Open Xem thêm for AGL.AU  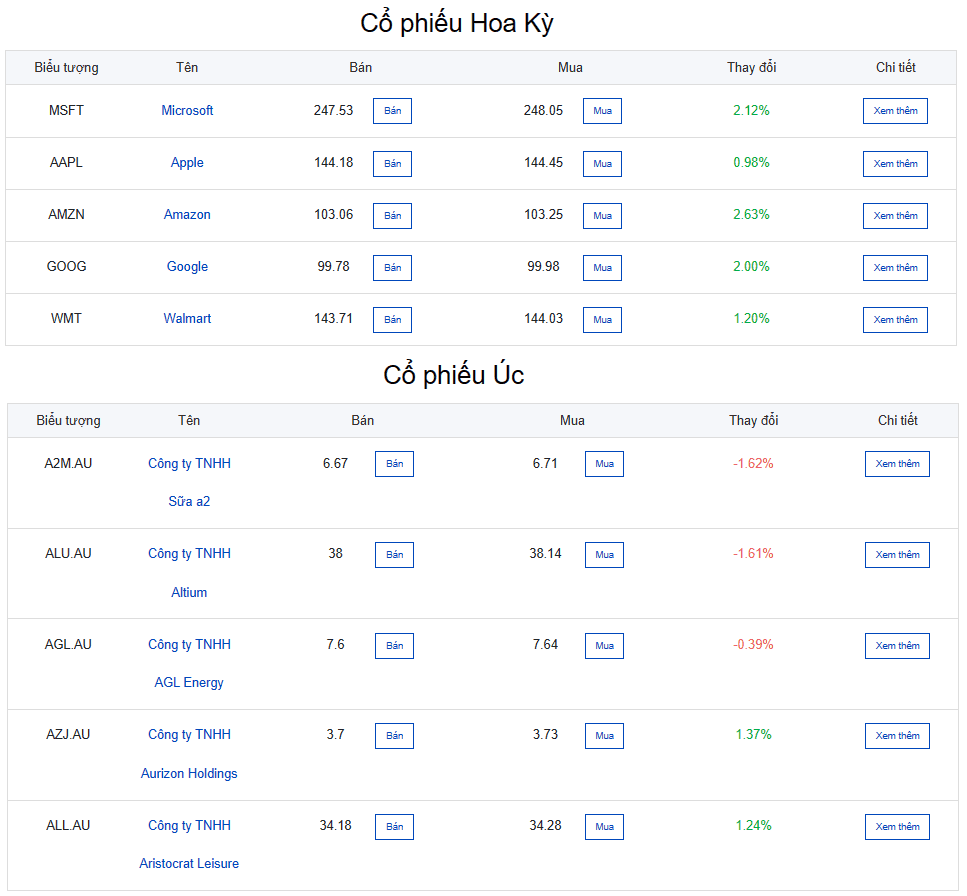coord(897,646)
